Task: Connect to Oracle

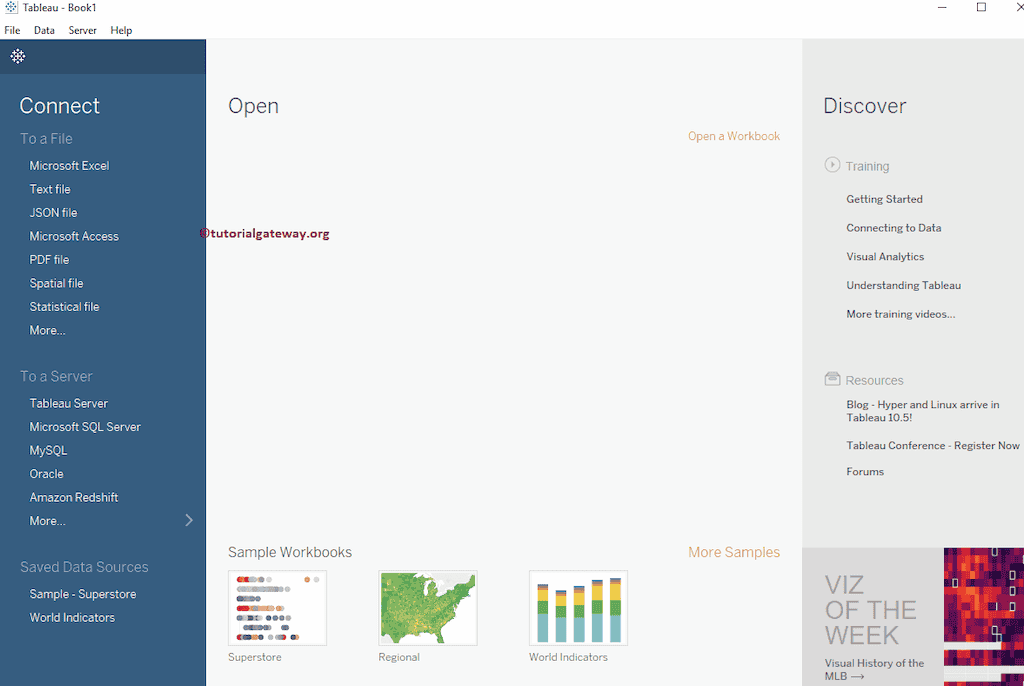Action: [x=46, y=474]
